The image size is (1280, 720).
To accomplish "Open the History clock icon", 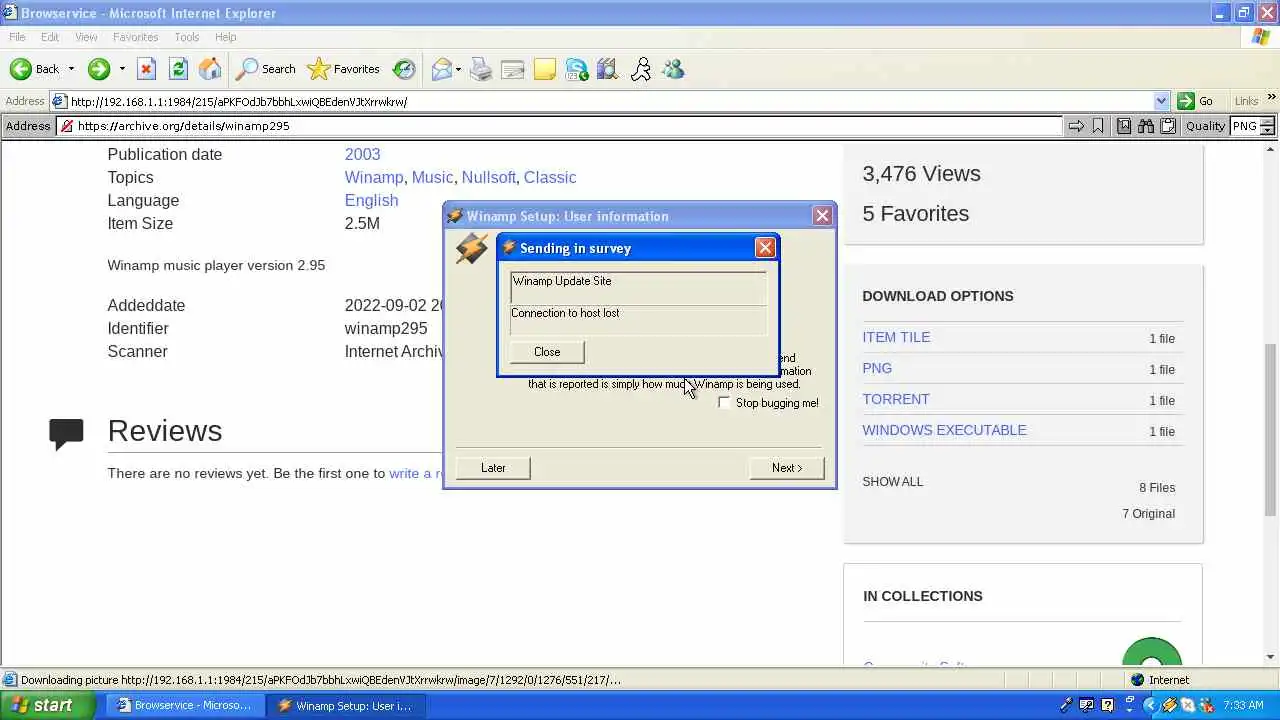I will 404,69.
